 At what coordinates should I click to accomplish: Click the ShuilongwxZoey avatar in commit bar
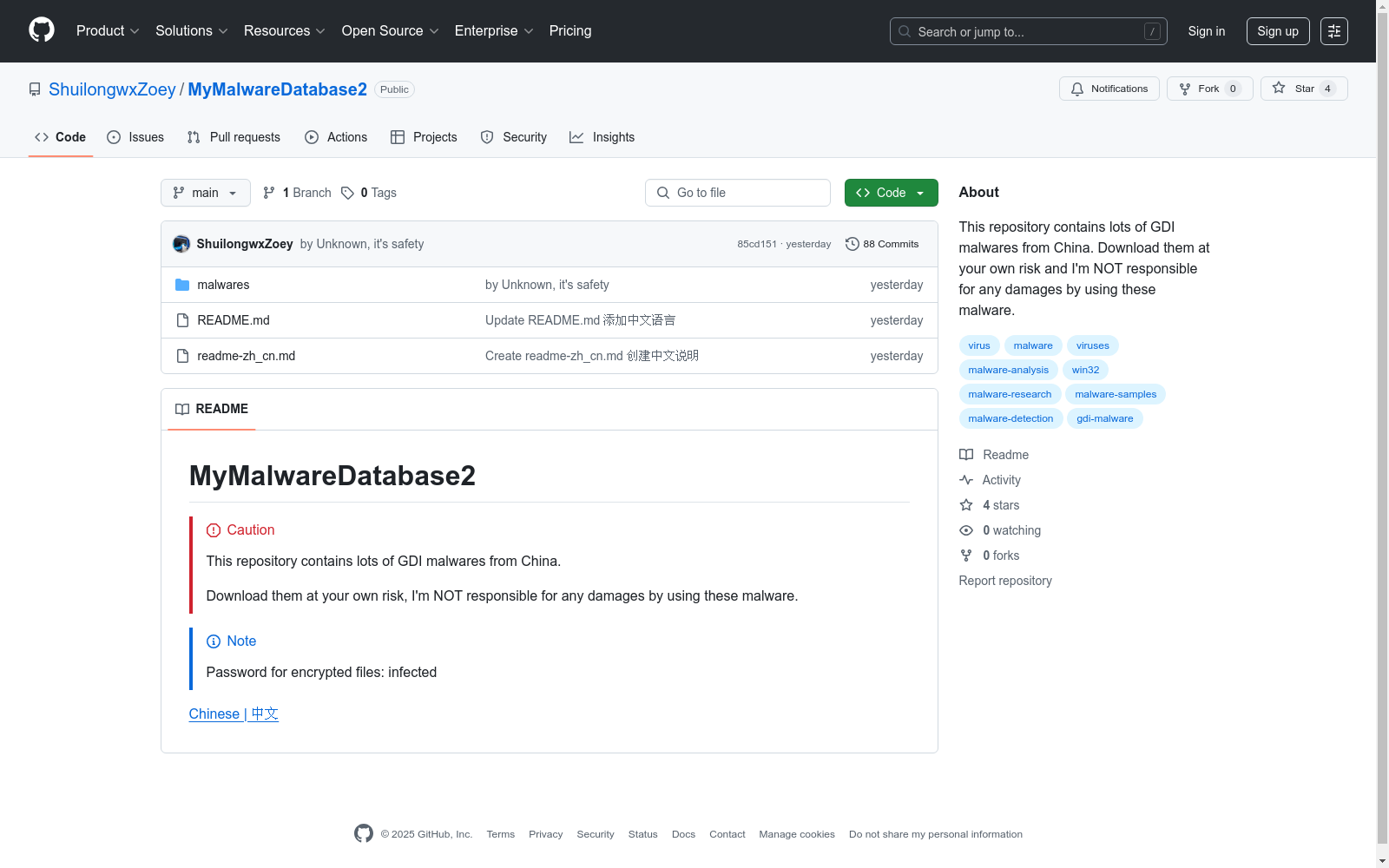181,244
